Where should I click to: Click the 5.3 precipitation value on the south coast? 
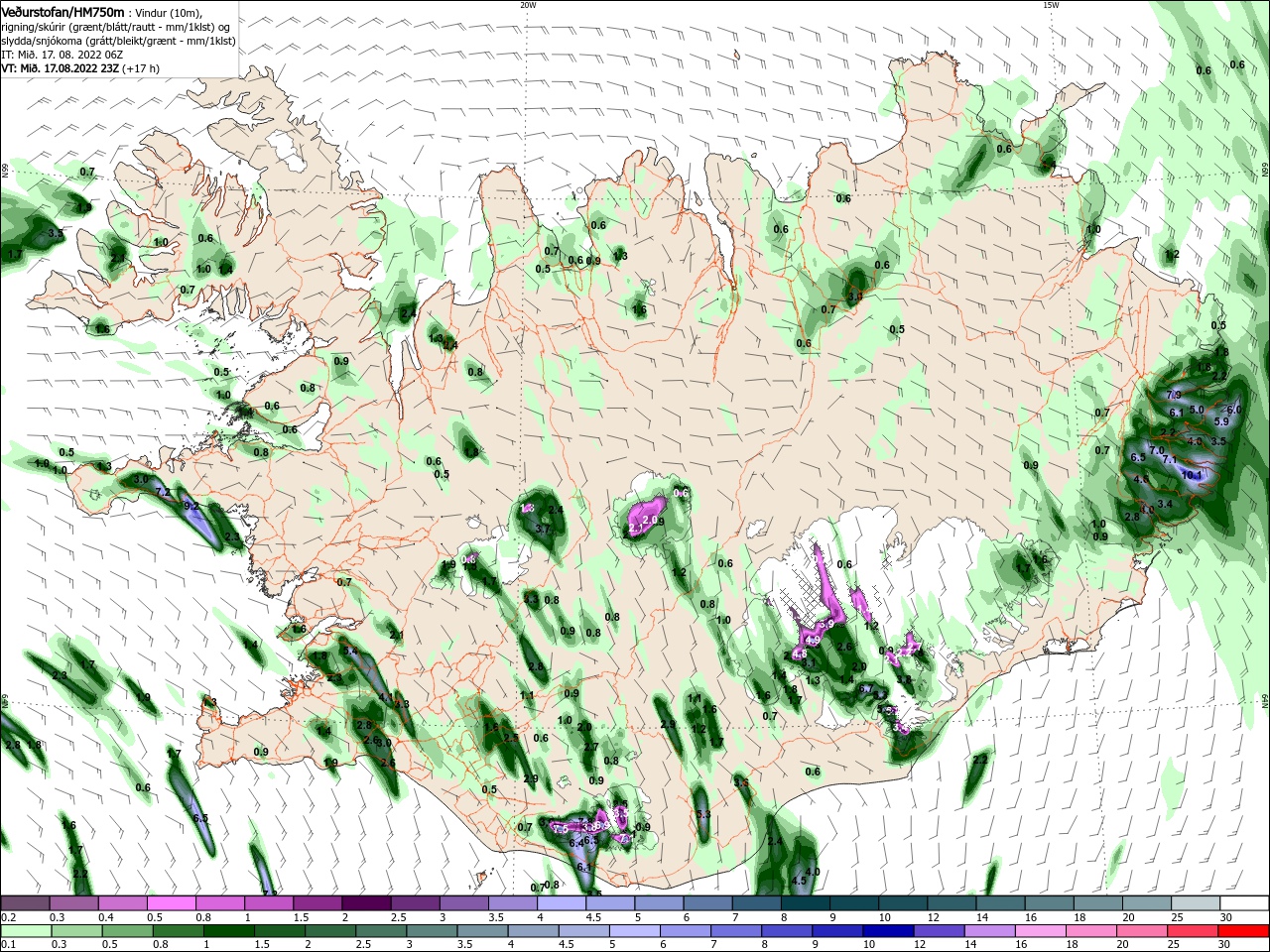click(704, 814)
